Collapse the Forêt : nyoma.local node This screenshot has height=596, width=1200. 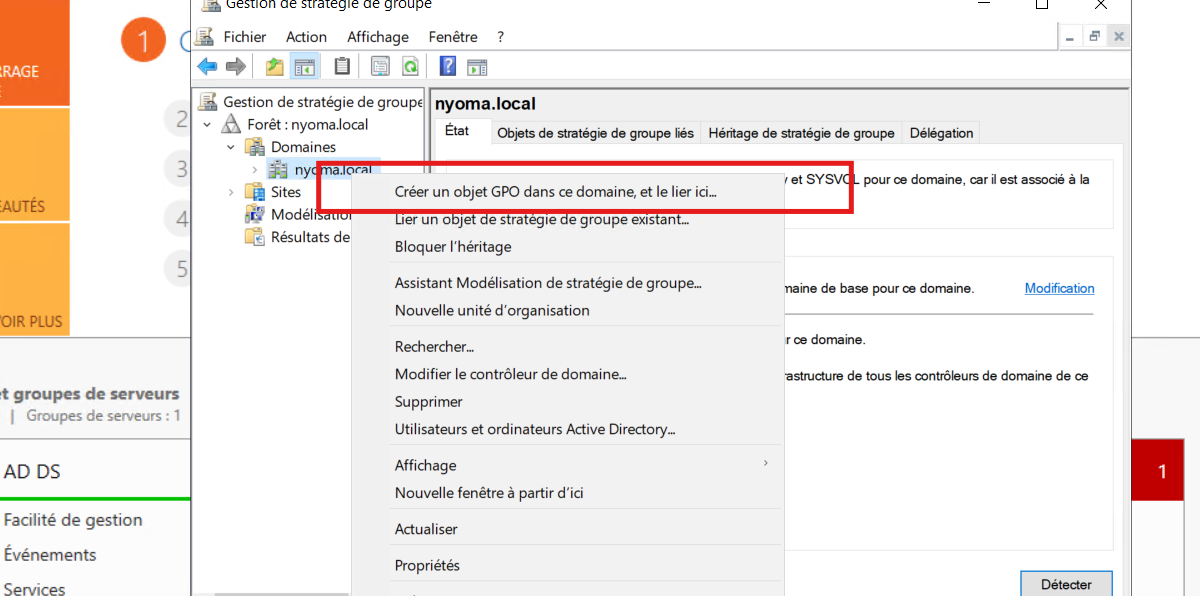[x=207, y=125]
